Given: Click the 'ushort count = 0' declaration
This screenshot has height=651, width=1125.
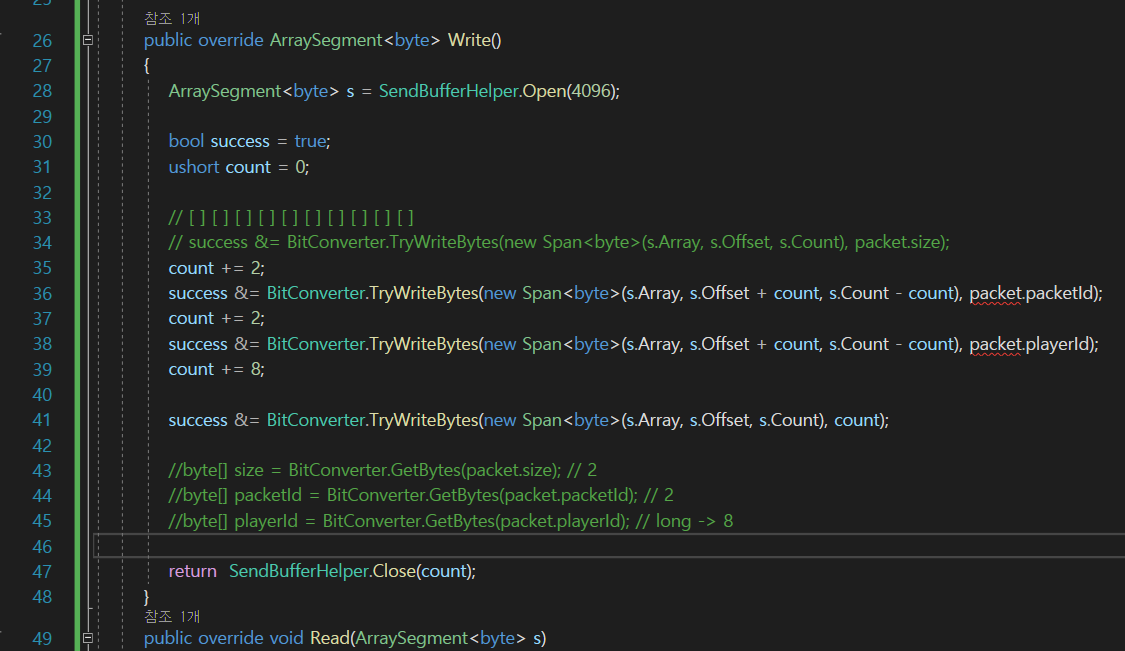Looking at the screenshot, I should click(x=239, y=167).
